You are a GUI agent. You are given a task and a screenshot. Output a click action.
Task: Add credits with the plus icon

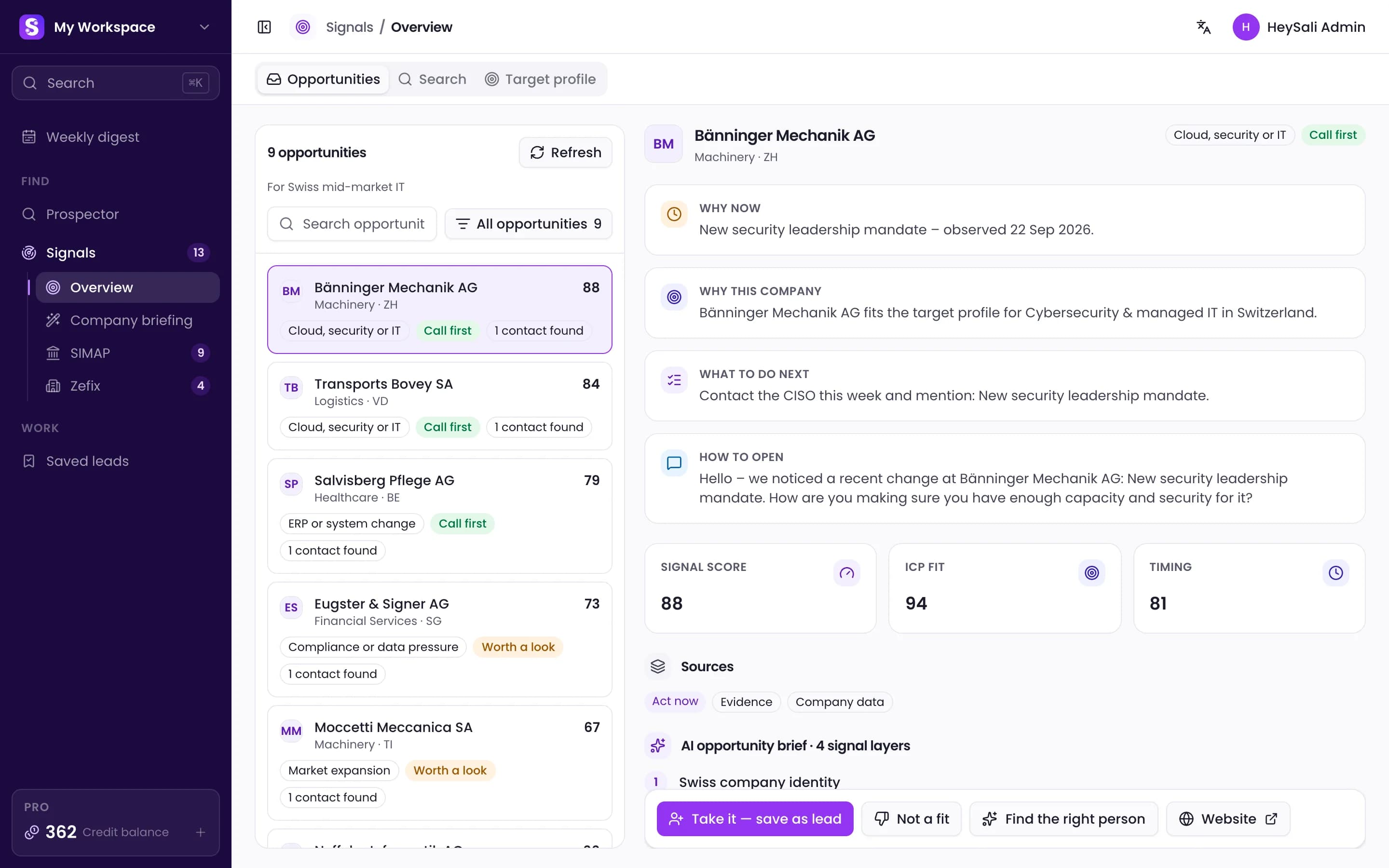(x=200, y=832)
